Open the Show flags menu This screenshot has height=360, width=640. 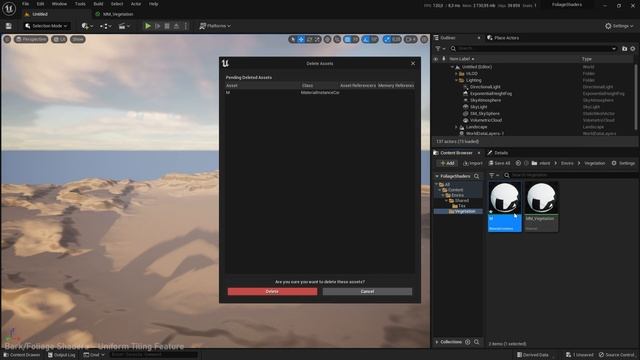pos(78,39)
